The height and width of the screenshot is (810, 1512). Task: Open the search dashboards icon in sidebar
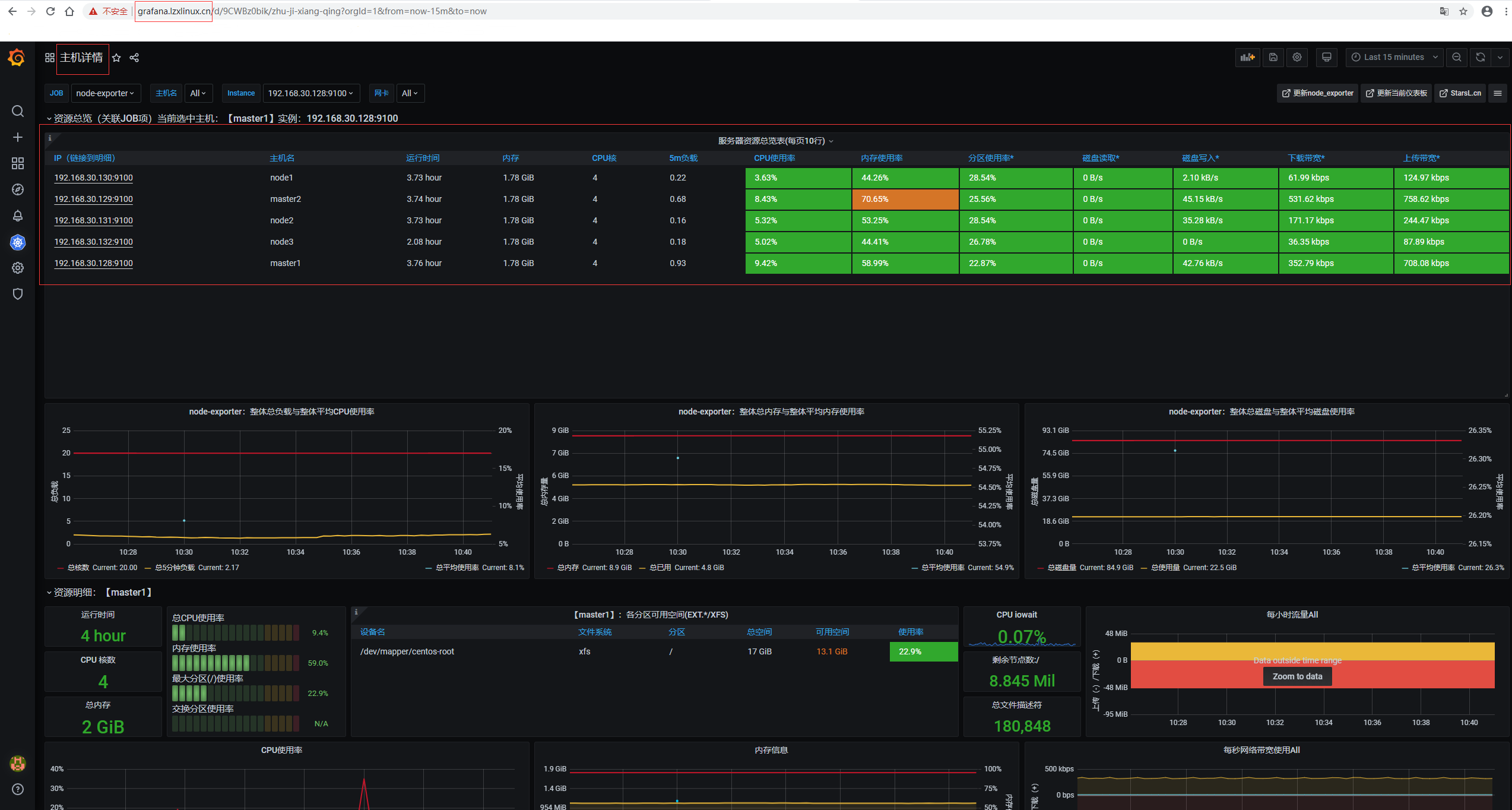pyautogui.click(x=18, y=111)
